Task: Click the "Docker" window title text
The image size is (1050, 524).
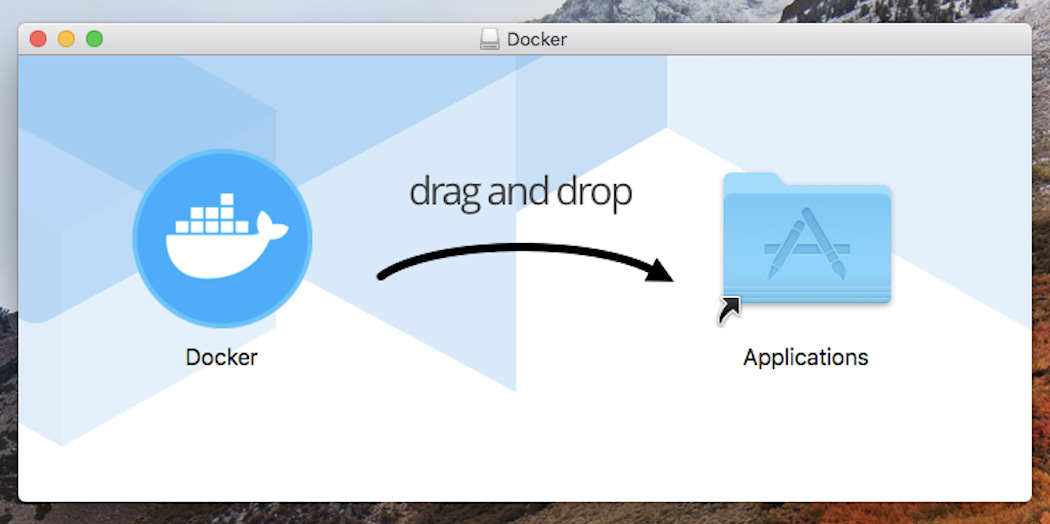Action: coord(537,39)
